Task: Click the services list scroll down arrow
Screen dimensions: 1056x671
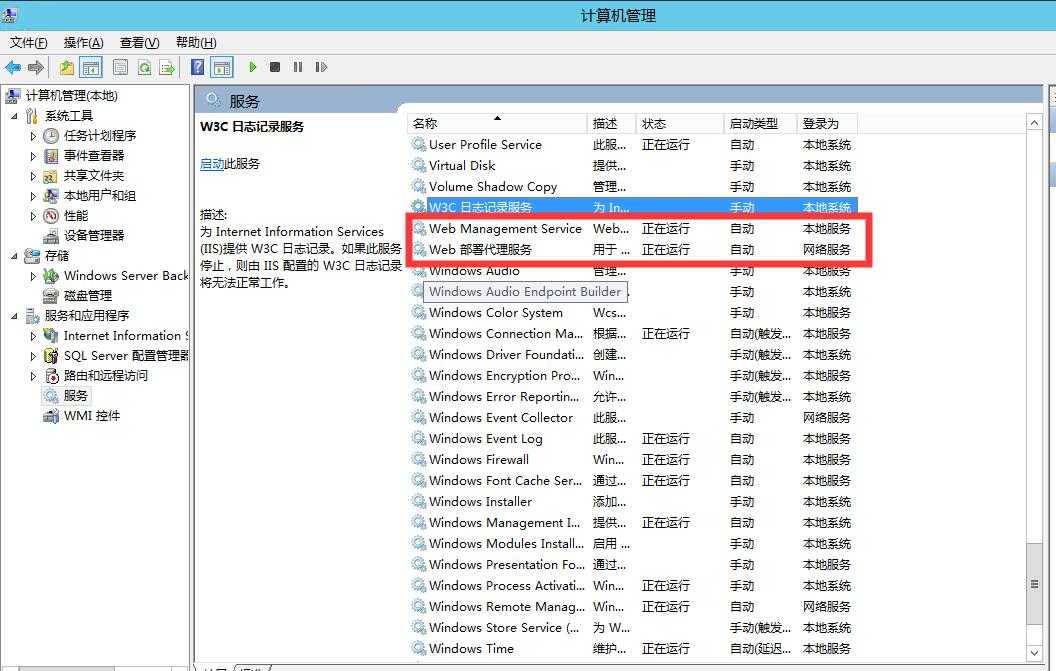Action: coord(1034,652)
